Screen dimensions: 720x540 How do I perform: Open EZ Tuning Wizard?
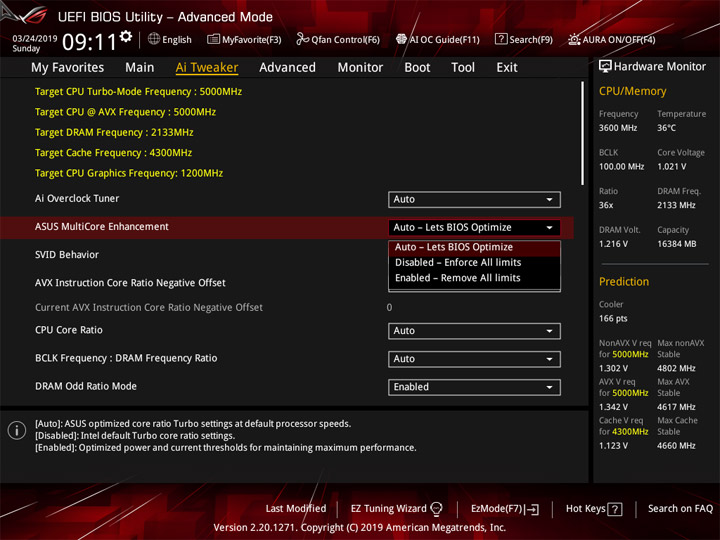coord(396,509)
